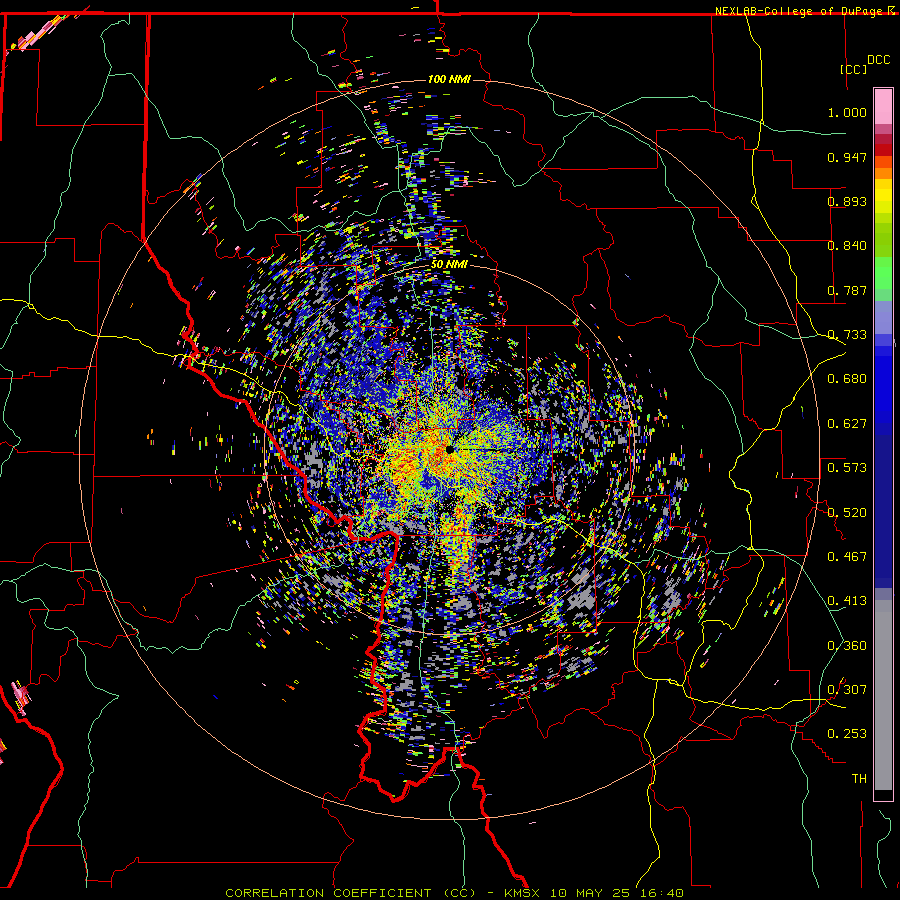This screenshot has height=900, width=900.
Task: Click the CORRELATION COEFFICIENT (CC) title text
Action: 351,893
